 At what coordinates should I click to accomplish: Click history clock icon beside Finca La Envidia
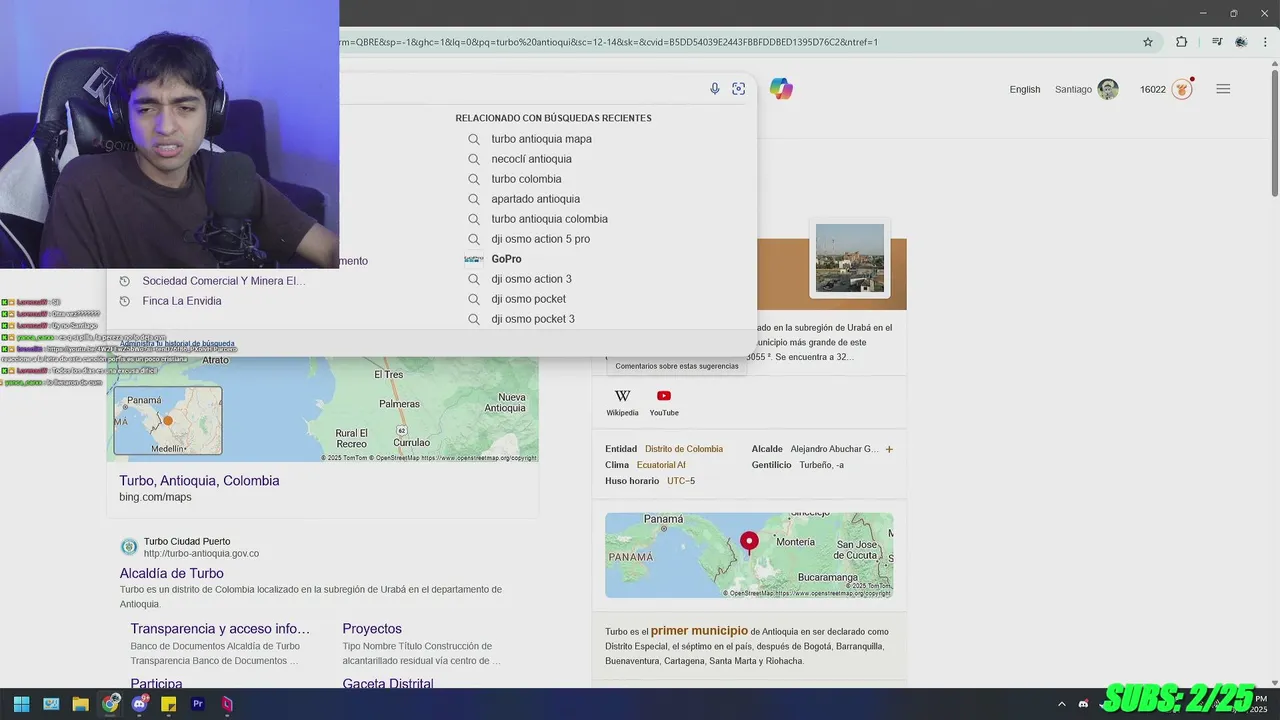pos(125,301)
